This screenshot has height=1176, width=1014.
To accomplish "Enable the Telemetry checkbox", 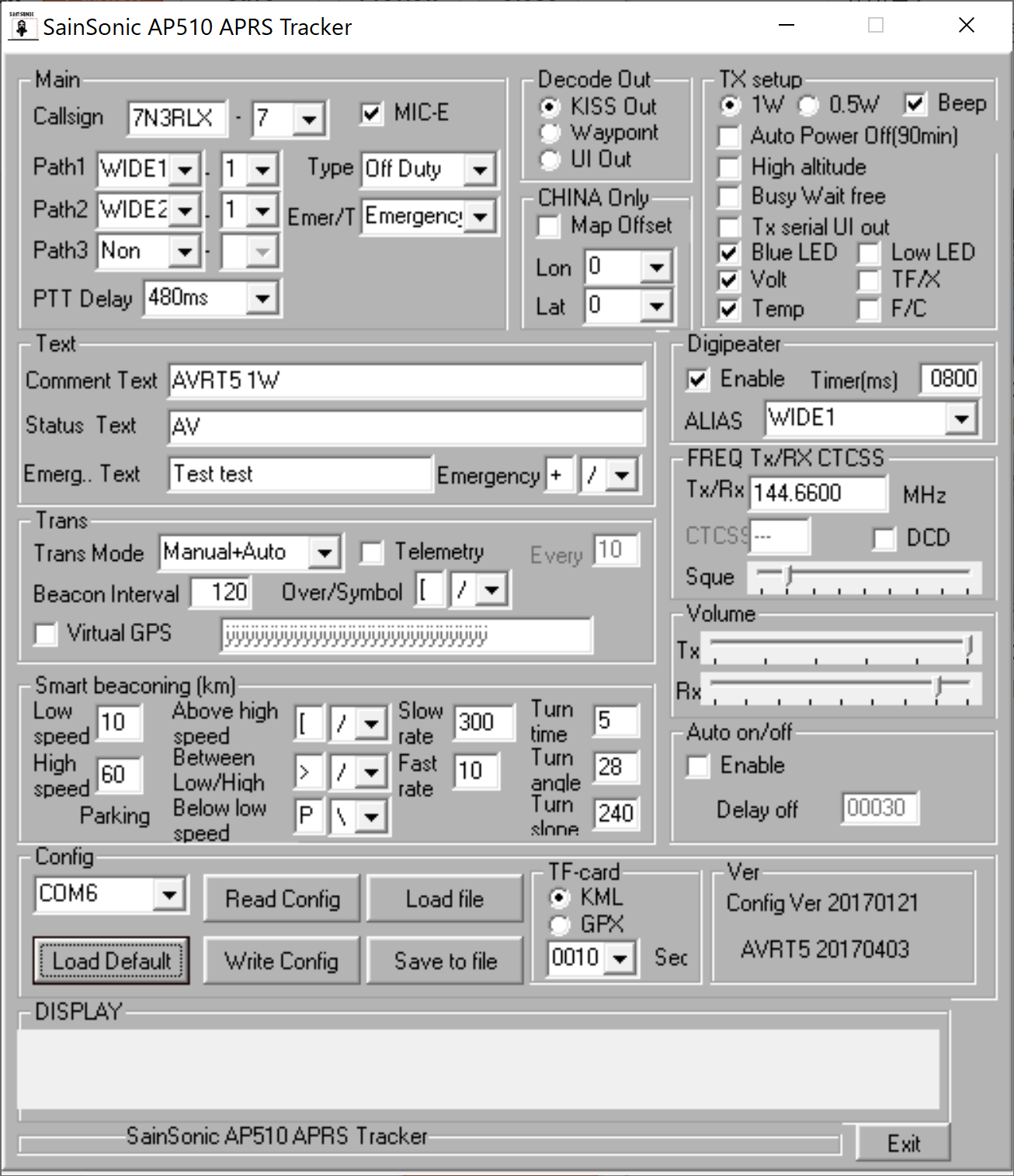I will [372, 552].
